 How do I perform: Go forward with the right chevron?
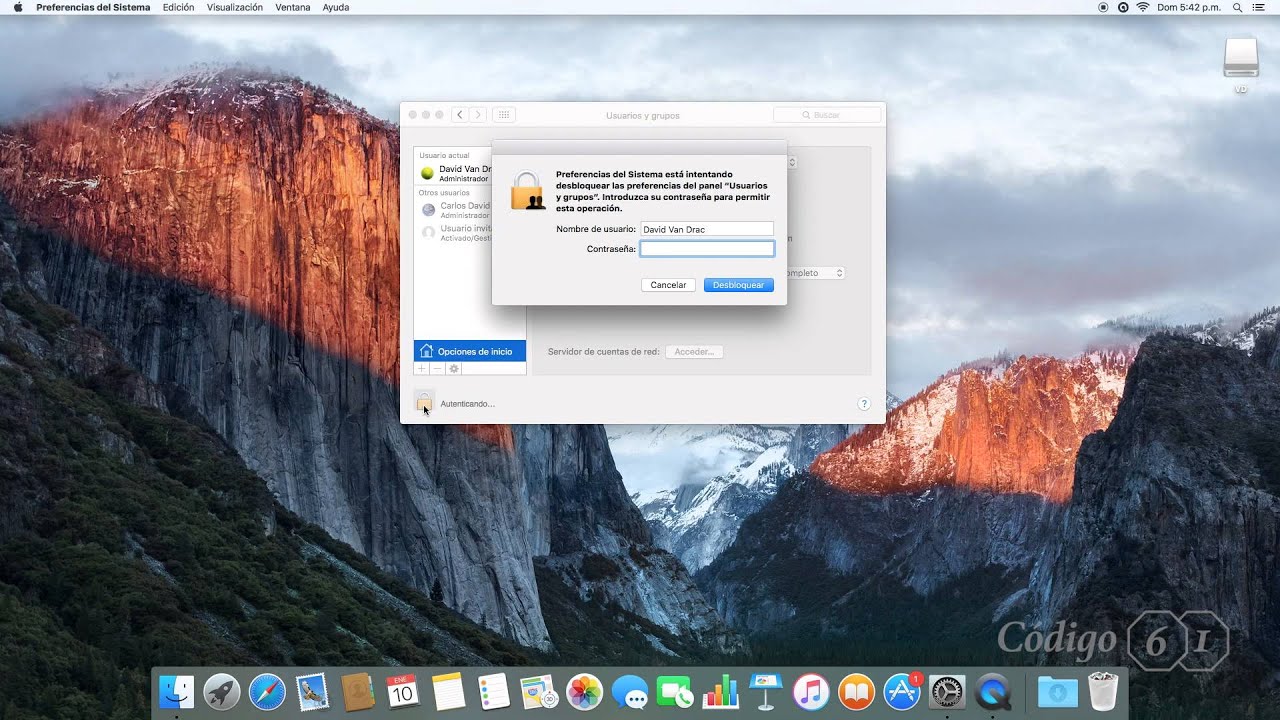click(478, 115)
